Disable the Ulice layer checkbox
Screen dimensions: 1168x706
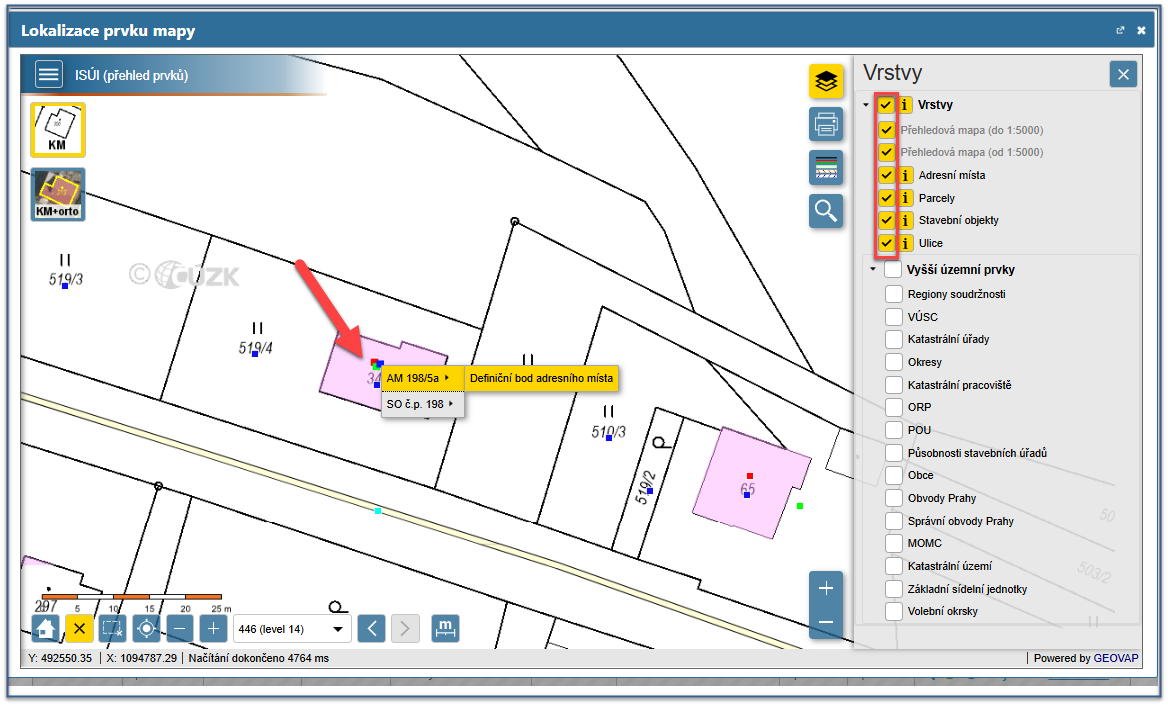886,243
